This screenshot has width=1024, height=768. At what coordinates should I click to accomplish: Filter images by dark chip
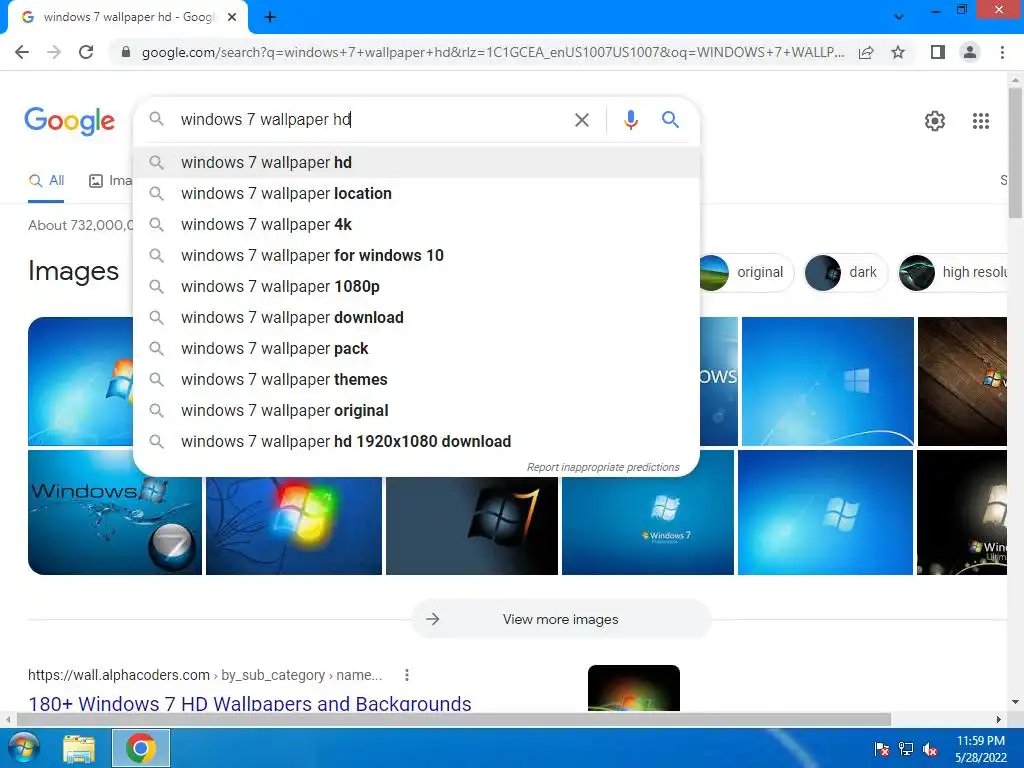pos(846,272)
